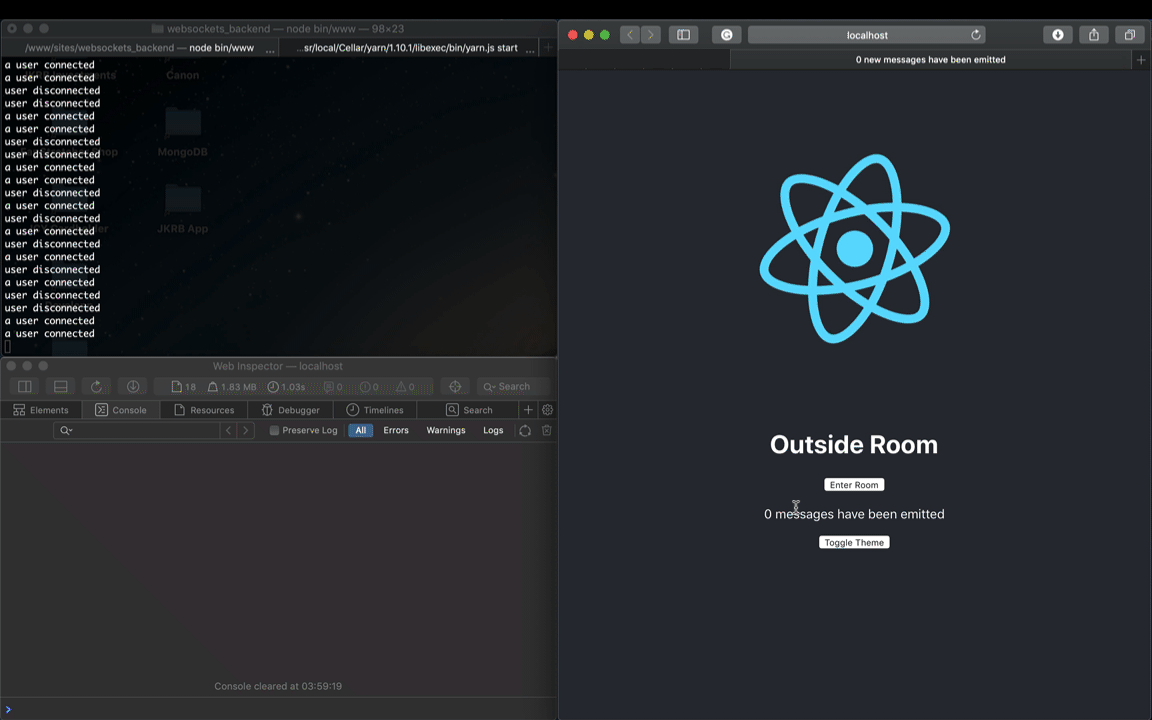Reload page from Web Inspector toolbar
The image size is (1152, 720).
tap(96, 386)
